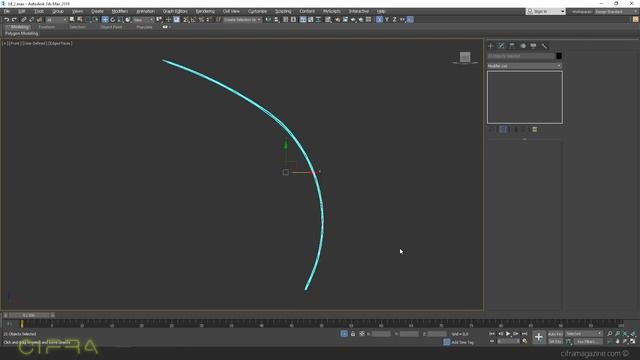Viewport: 640px width, 360px height.
Task: Toggle the Angle Snap icon
Action: [194, 20]
